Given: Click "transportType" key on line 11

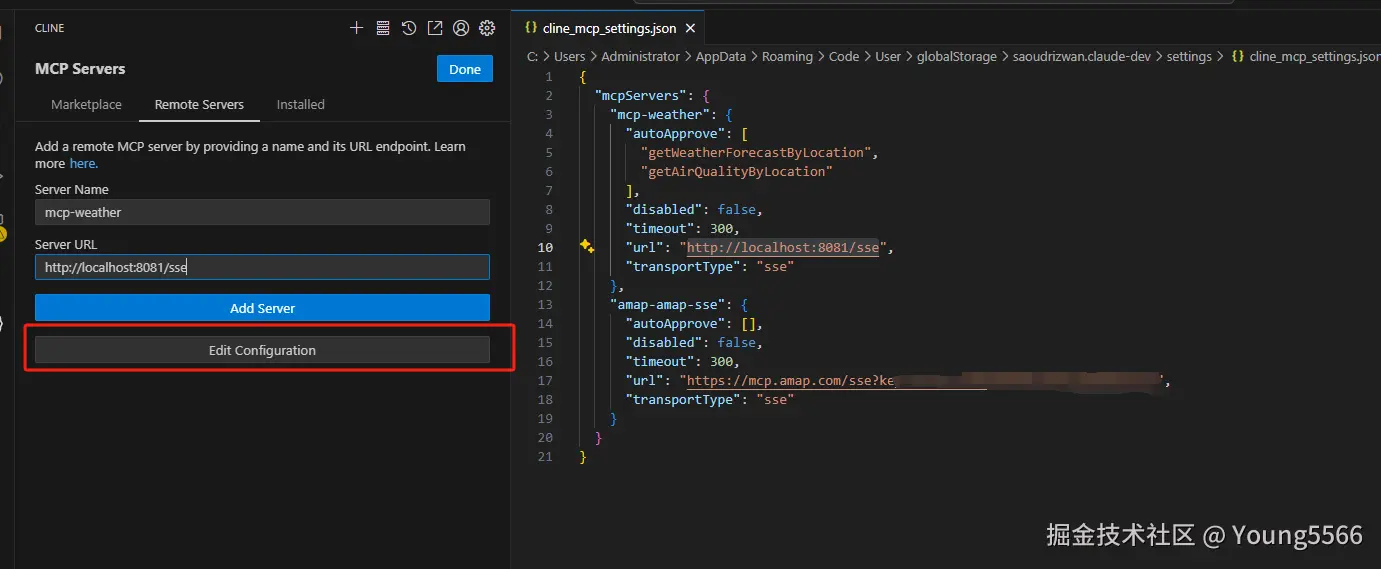Looking at the screenshot, I should tap(684, 266).
